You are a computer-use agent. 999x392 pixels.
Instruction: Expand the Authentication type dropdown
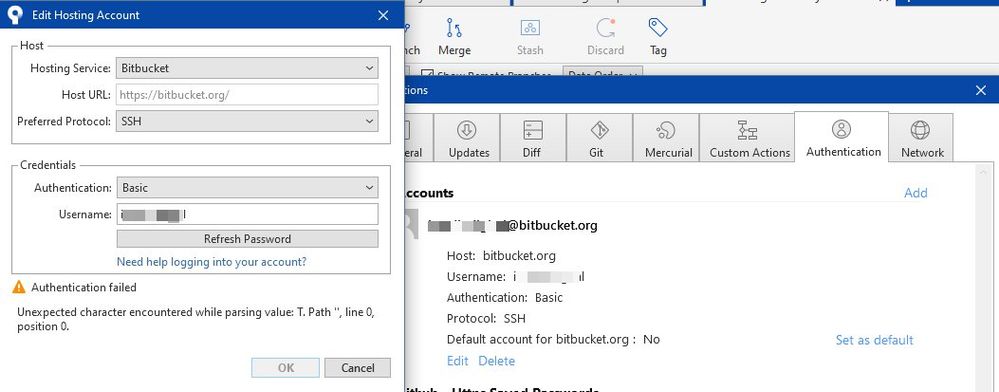(247, 187)
